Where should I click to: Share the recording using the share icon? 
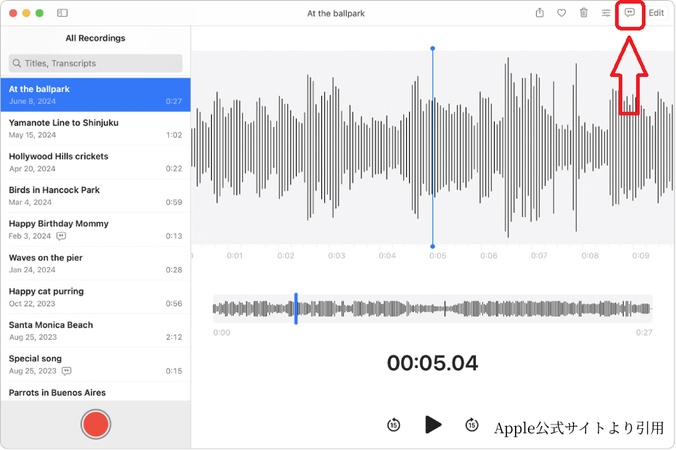tap(539, 13)
